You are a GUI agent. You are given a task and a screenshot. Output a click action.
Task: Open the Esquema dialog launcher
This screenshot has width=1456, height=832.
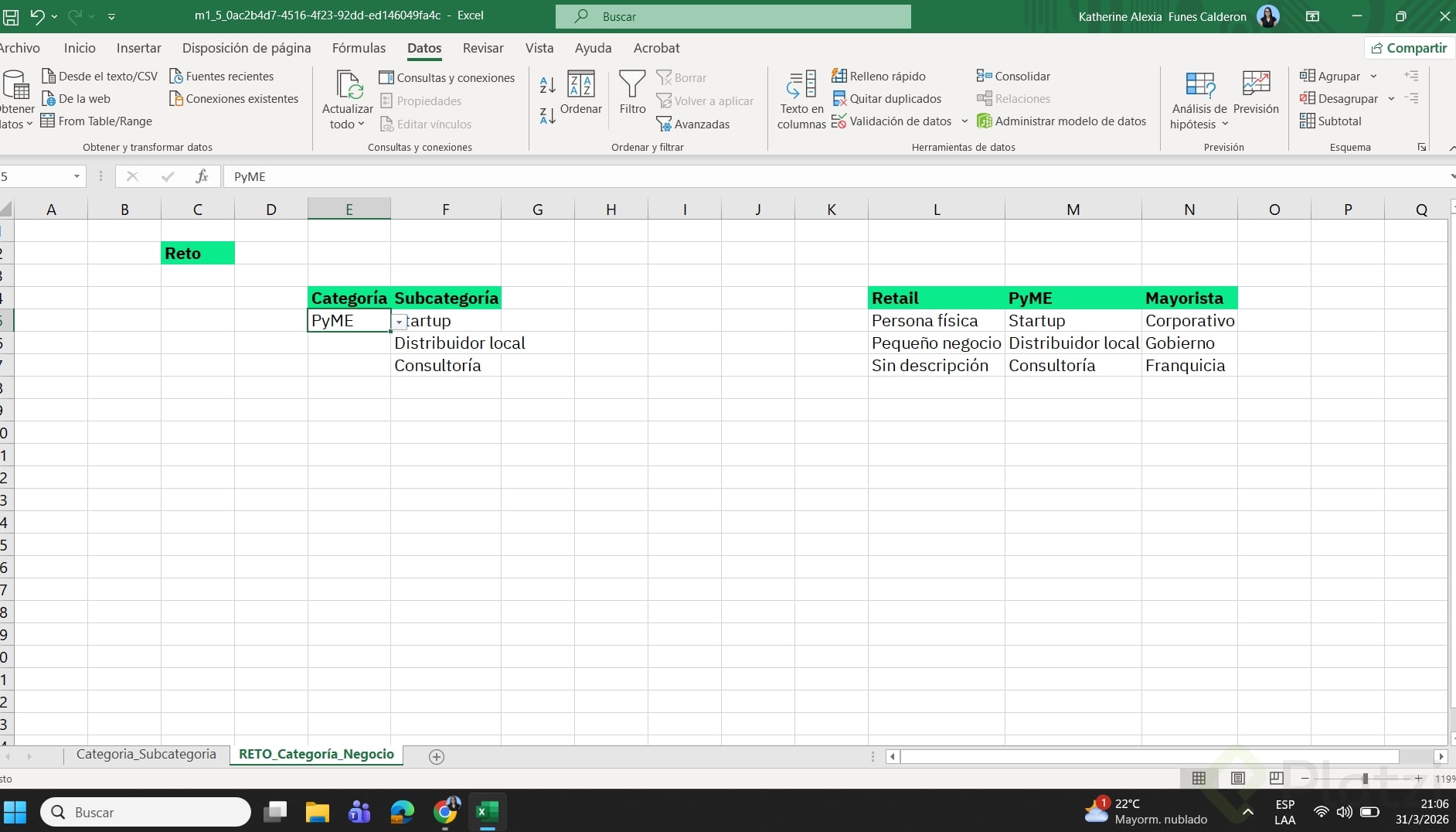[1422, 147]
